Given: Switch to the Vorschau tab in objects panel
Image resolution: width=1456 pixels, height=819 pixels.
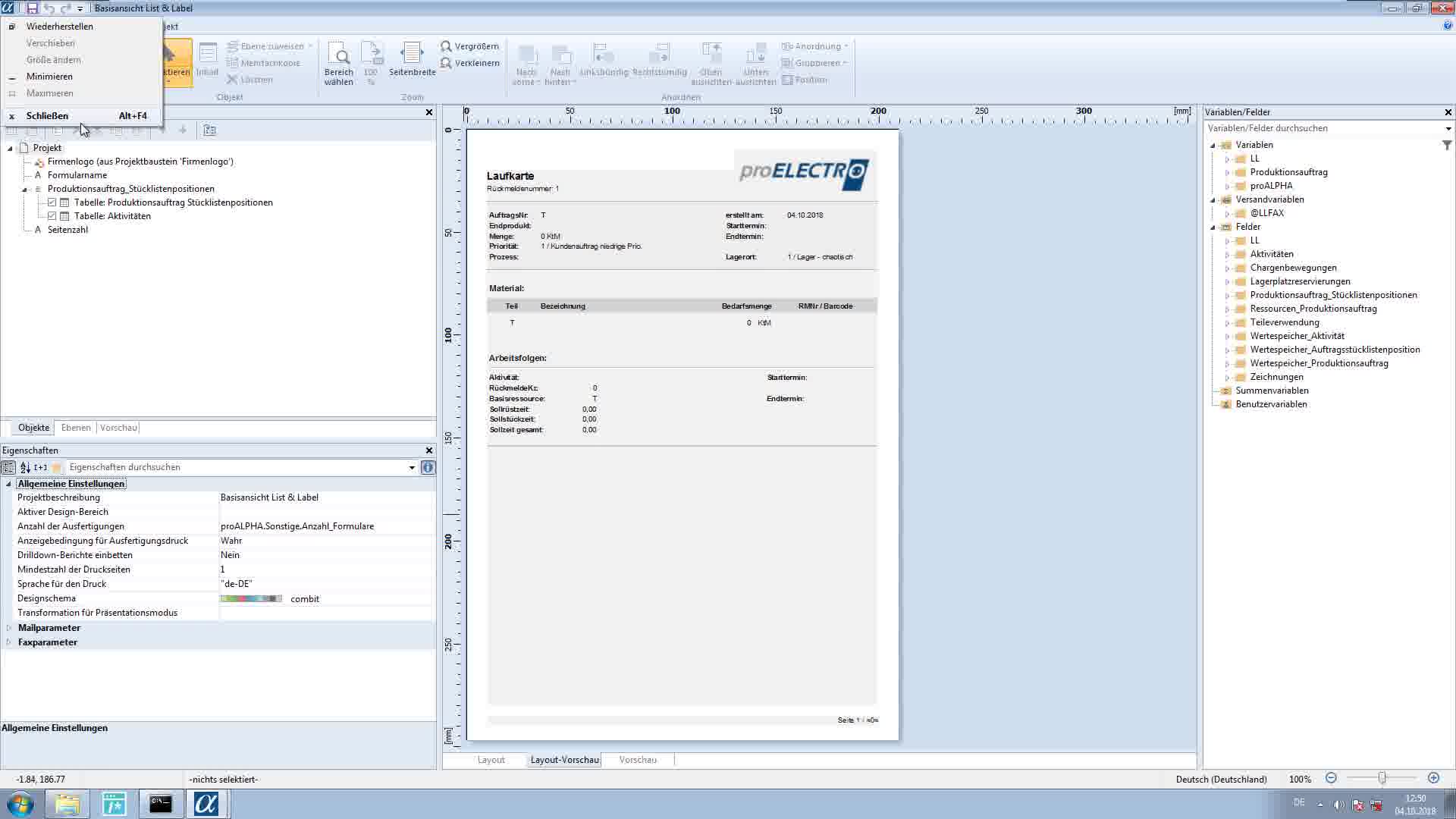Looking at the screenshot, I should (118, 428).
